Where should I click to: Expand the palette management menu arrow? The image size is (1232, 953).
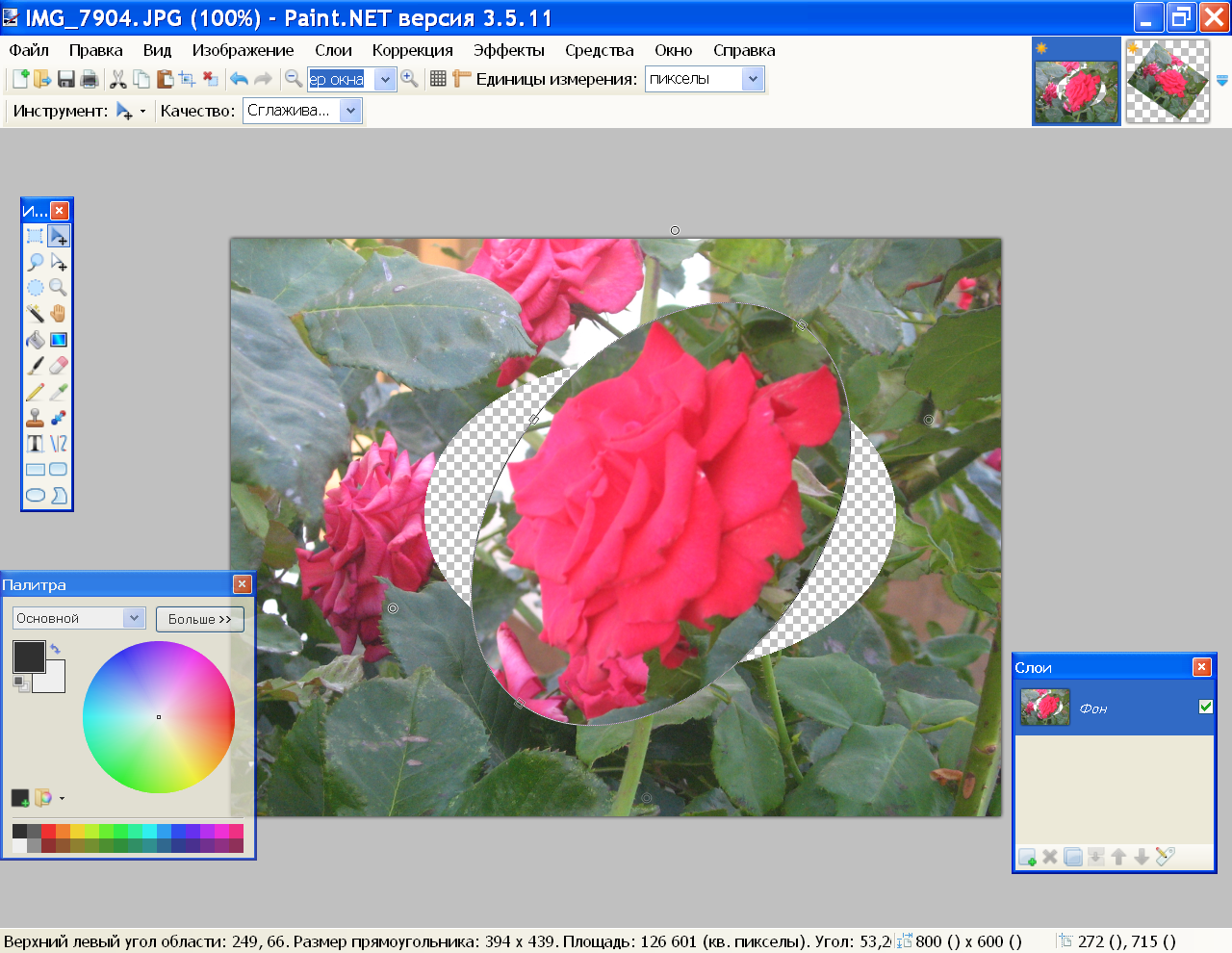point(62,798)
